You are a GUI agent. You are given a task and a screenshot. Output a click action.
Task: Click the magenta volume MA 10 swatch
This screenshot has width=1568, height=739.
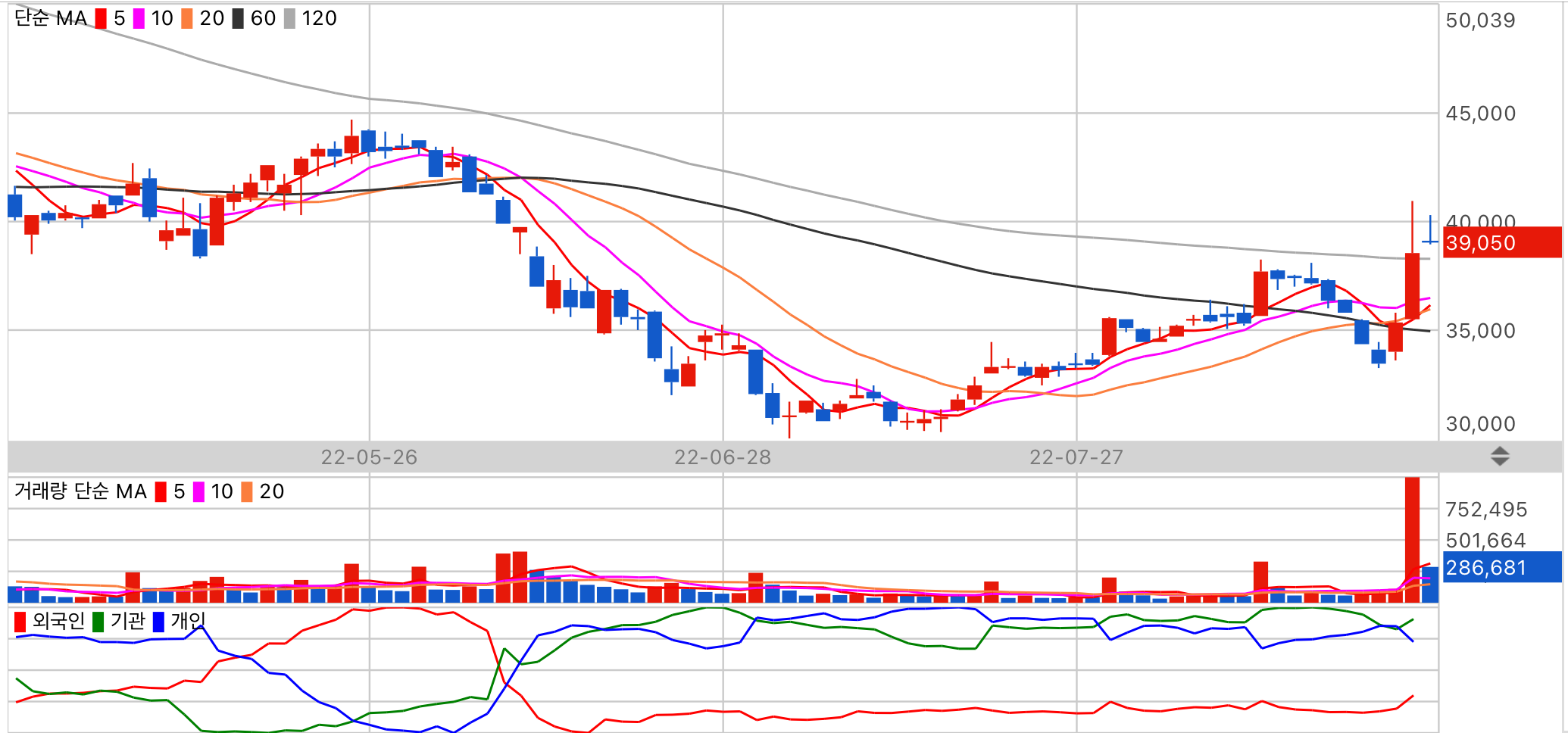[198, 492]
